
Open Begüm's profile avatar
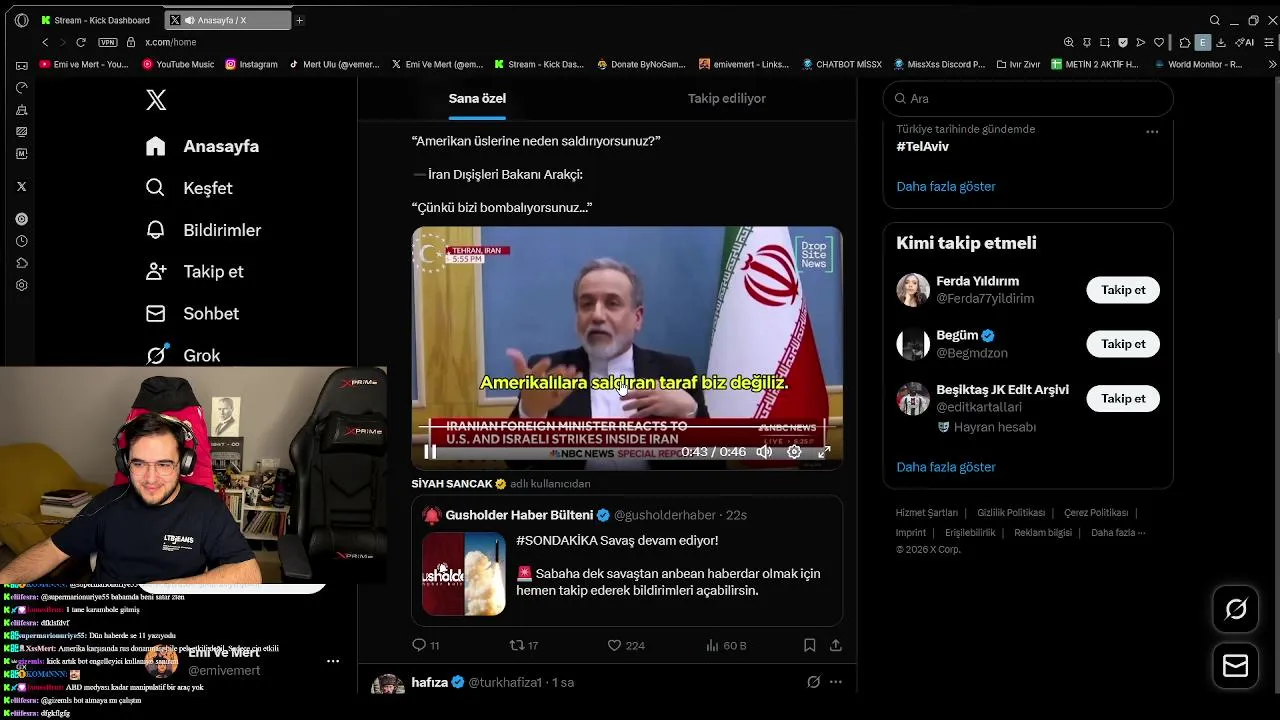[x=913, y=344]
